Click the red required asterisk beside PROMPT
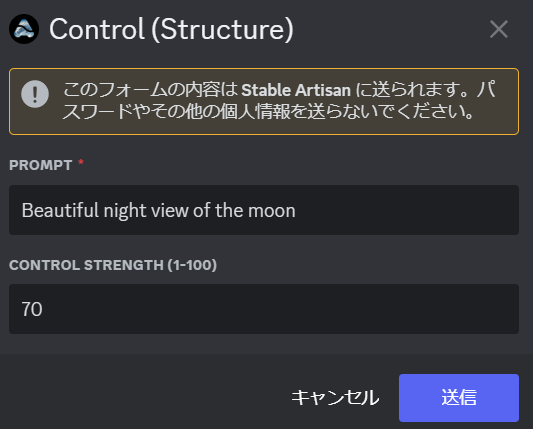This screenshot has width=533, height=429. coord(81,162)
